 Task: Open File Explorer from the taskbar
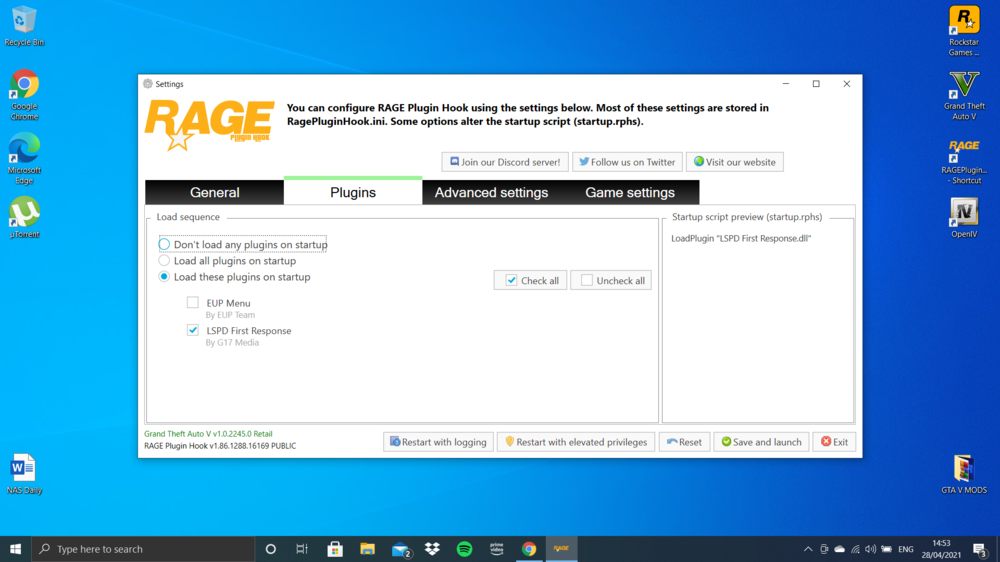coord(367,549)
